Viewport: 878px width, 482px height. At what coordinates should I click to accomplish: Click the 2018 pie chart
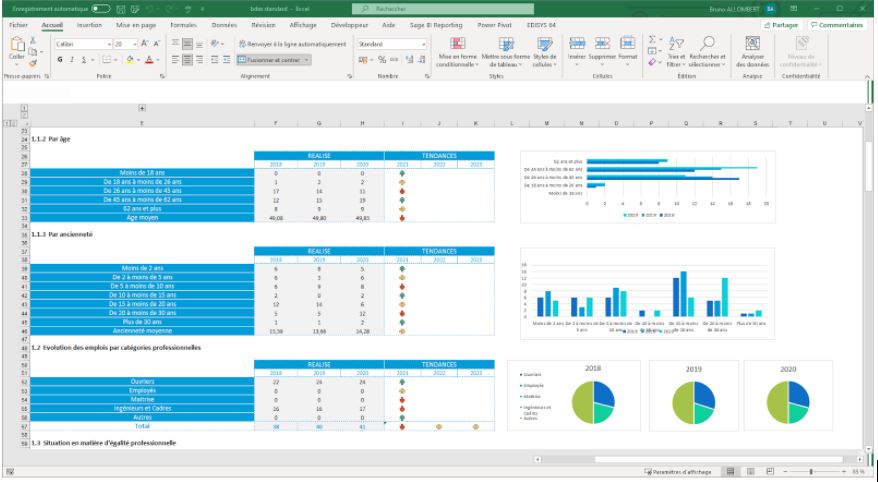point(593,402)
